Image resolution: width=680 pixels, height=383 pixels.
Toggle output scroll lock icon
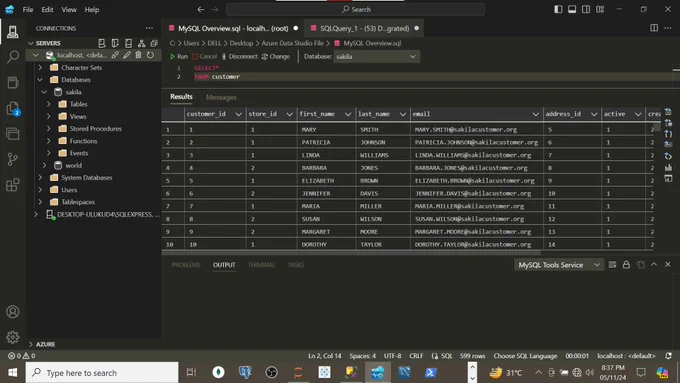click(x=626, y=265)
